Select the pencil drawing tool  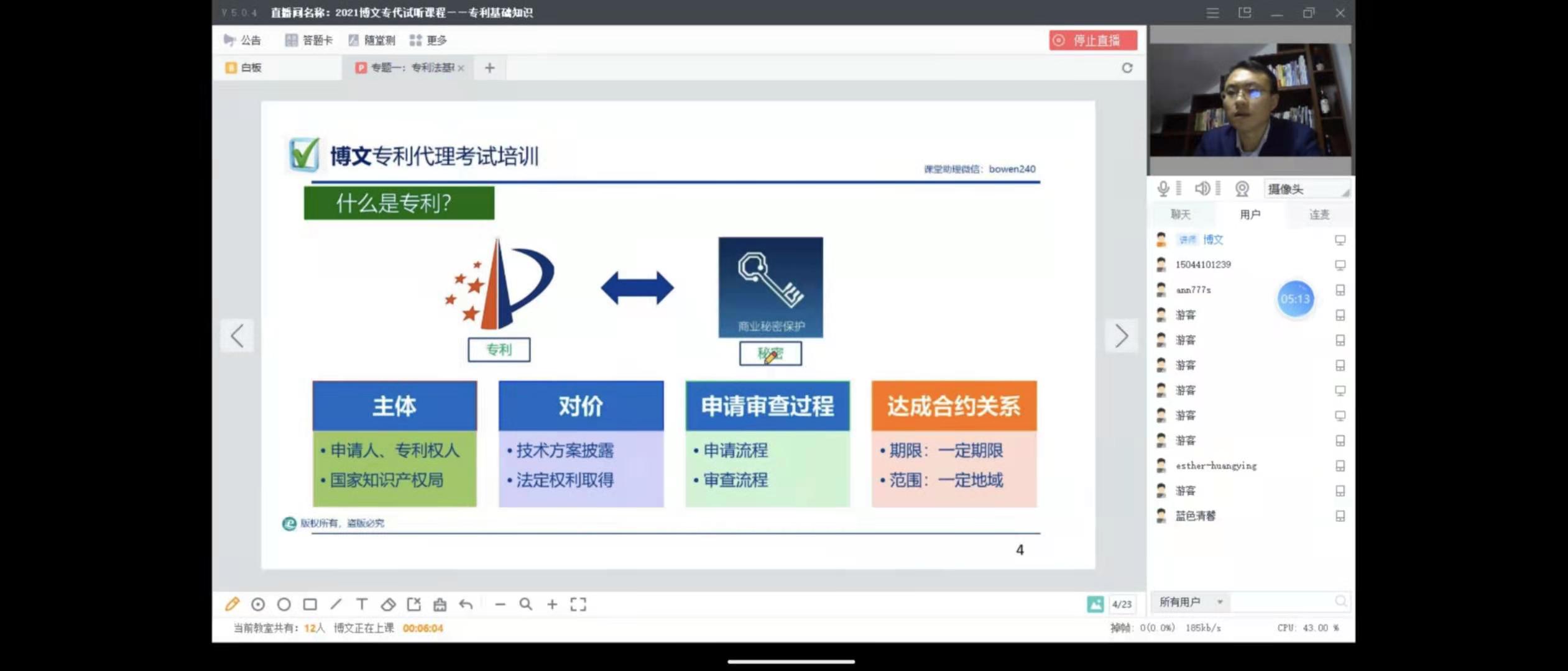[x=233, y=604]
